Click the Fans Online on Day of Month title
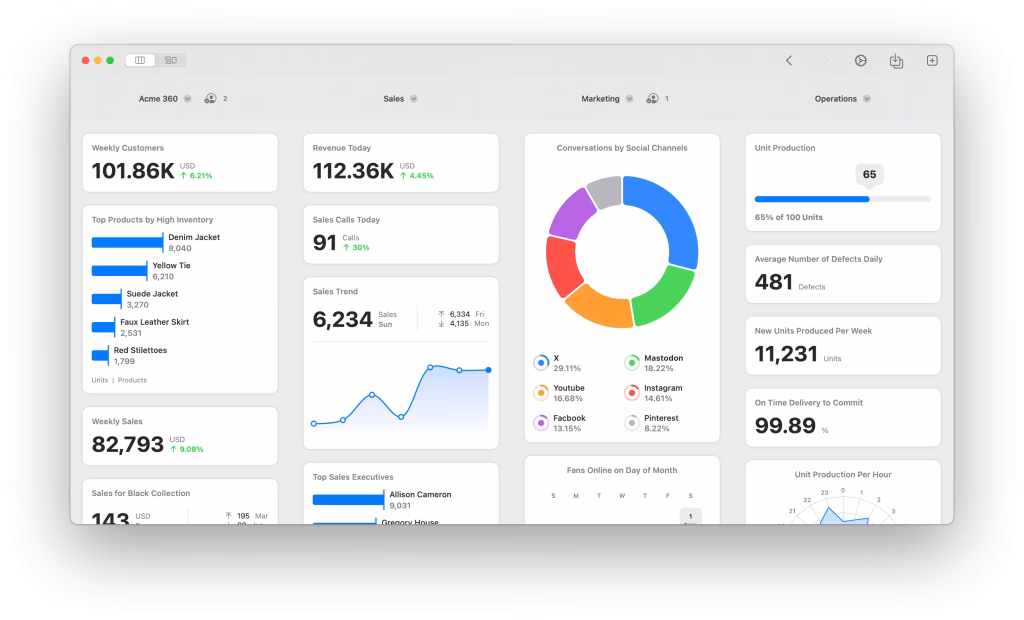1024x620 pixels. [x=622, y=470]
